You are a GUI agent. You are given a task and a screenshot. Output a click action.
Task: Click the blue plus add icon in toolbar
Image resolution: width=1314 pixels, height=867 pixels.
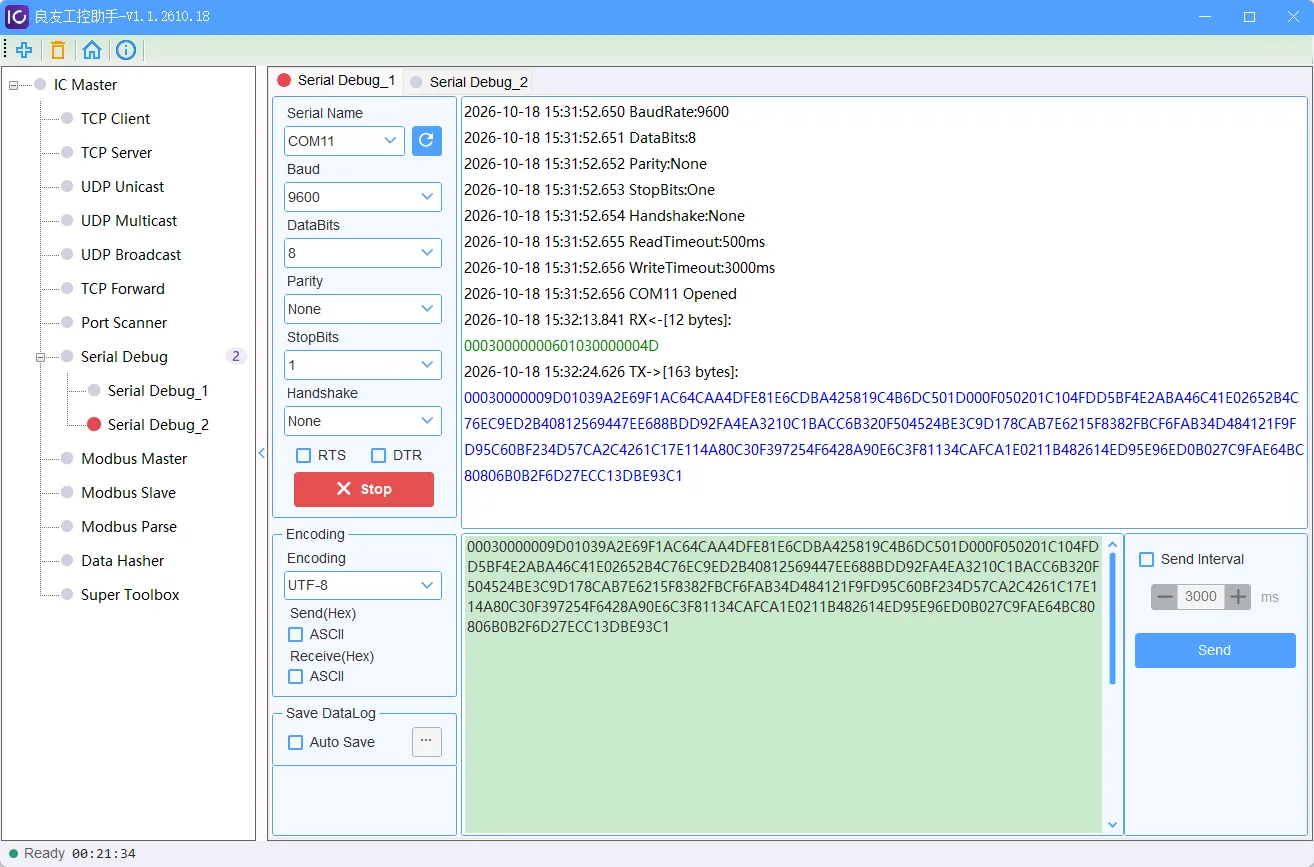(x=24, y=50)
